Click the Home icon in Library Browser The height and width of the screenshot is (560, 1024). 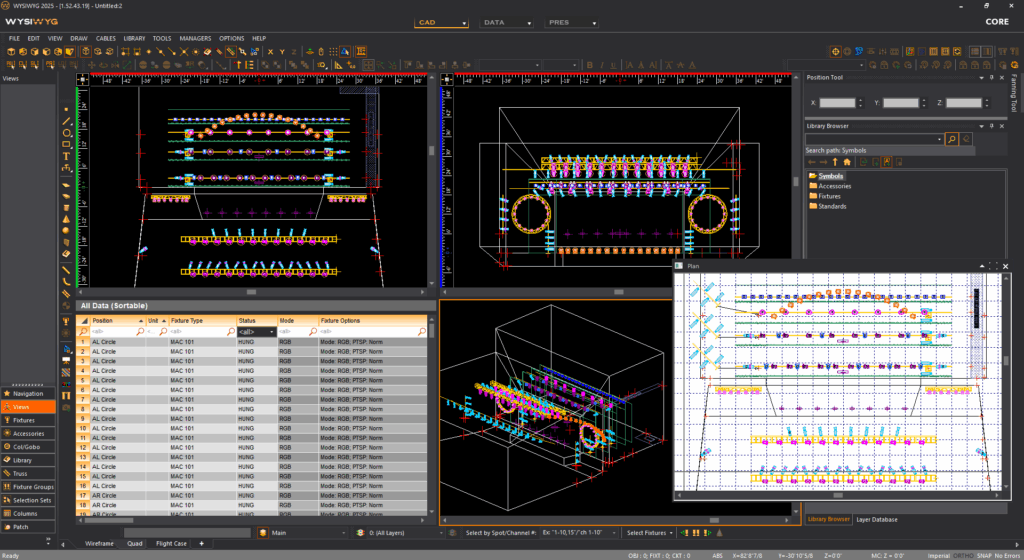click(848, 161)
